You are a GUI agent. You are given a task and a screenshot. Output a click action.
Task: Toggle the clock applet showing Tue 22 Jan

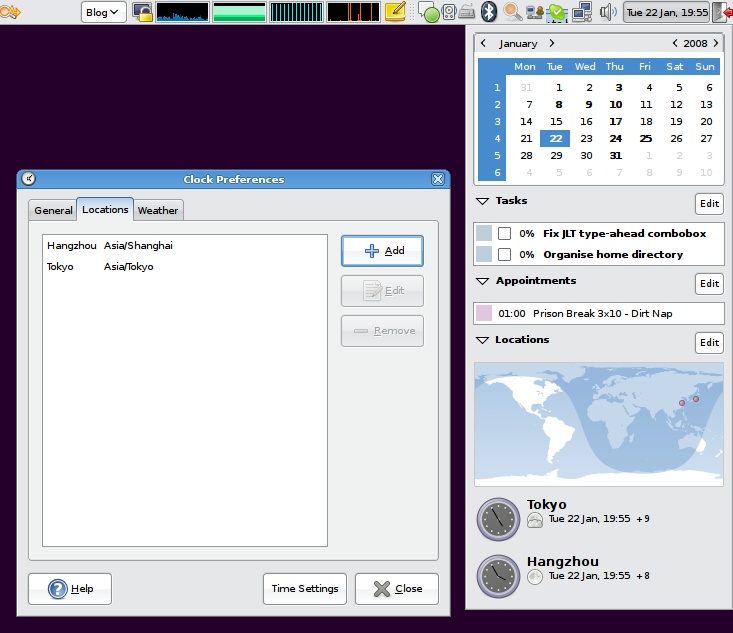pos(667,12)
